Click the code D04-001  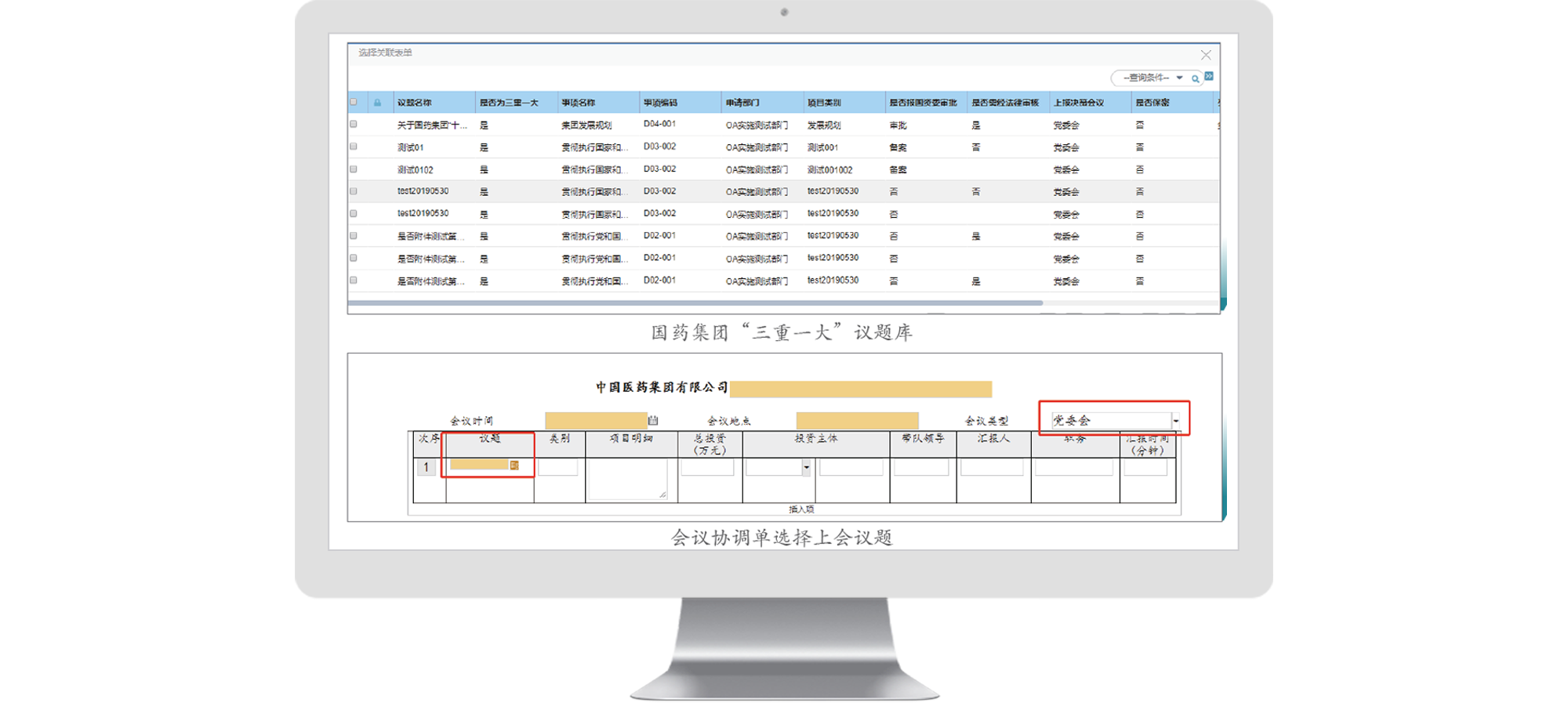659,124
